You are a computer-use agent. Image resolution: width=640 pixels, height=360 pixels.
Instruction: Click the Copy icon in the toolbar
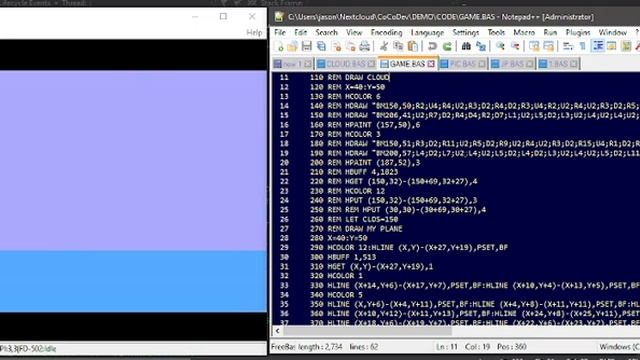[x=398, y=46]
